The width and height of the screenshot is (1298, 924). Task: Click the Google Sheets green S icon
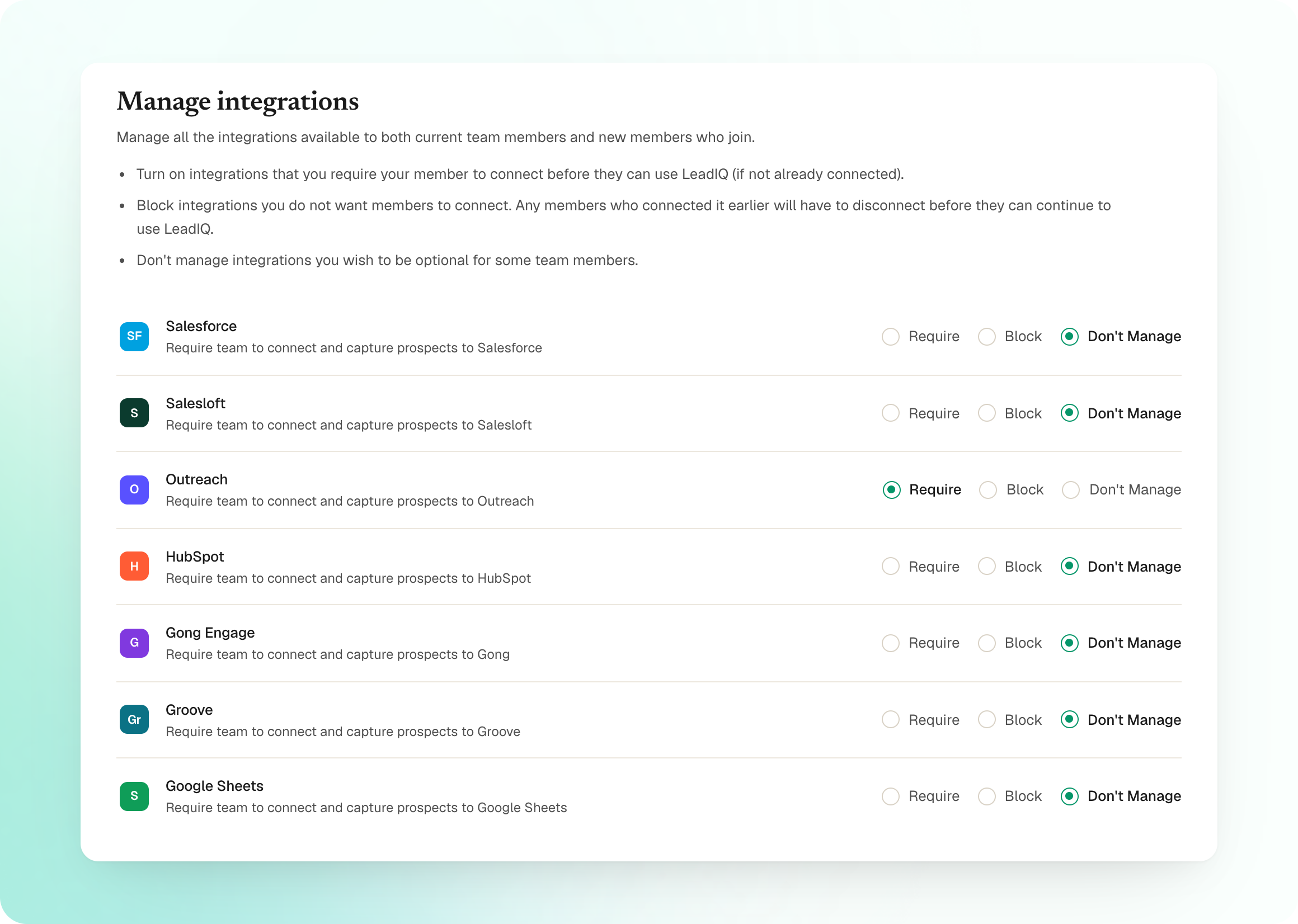pos(134,796)
